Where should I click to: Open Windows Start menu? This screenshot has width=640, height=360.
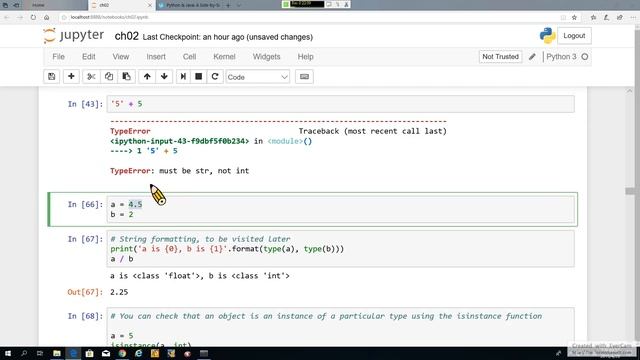pos(8,353)
